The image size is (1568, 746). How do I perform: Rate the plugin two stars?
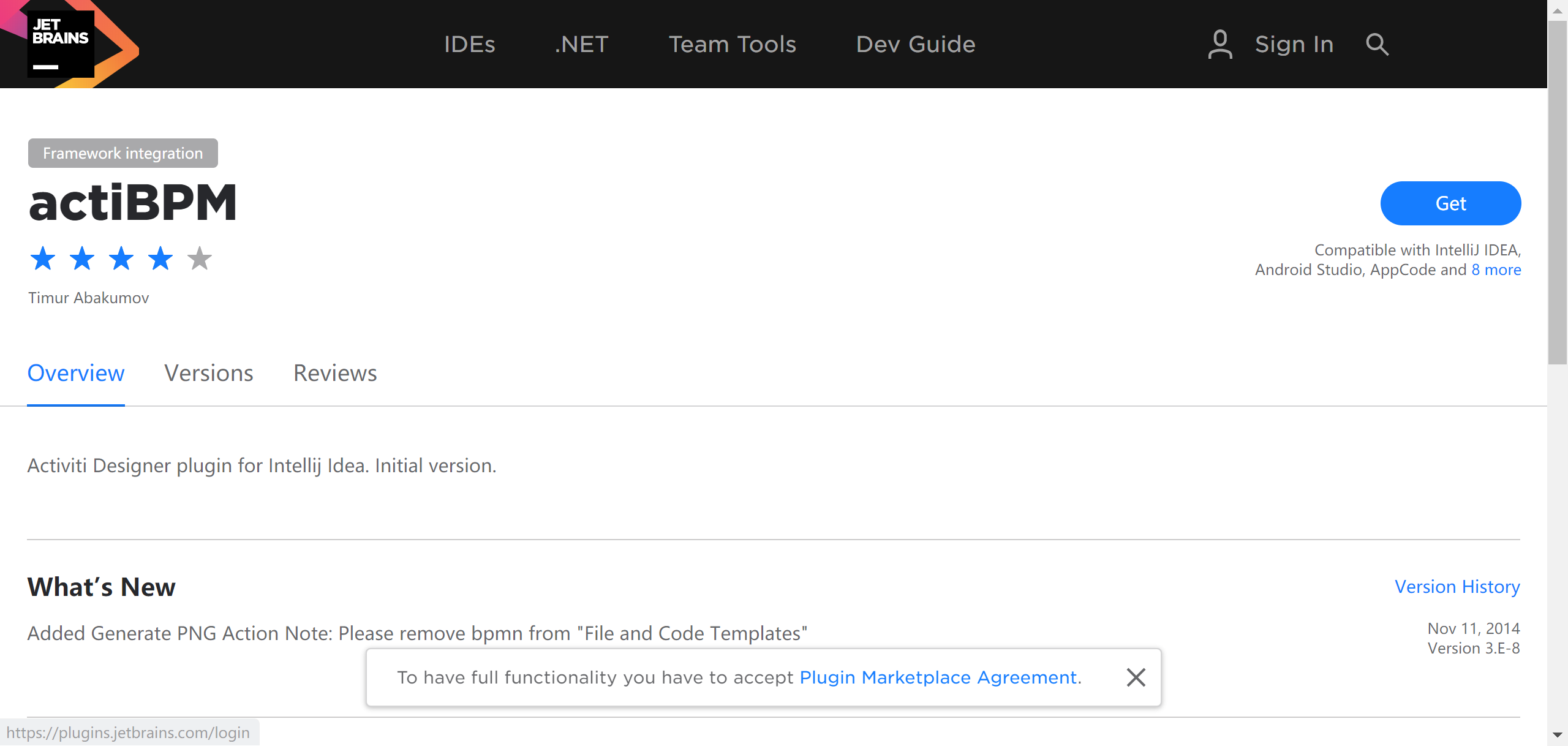pos(82,258)
